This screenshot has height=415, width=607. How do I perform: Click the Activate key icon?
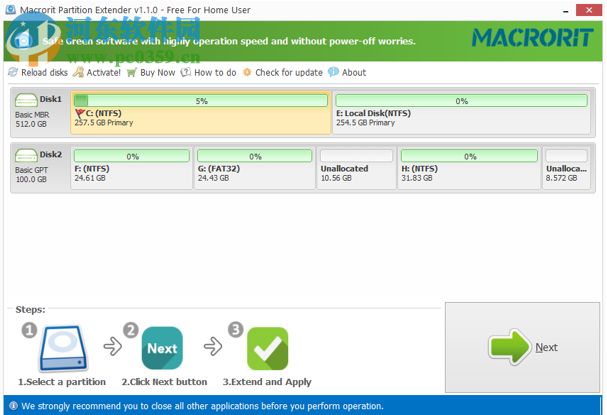tap(78, 72)
